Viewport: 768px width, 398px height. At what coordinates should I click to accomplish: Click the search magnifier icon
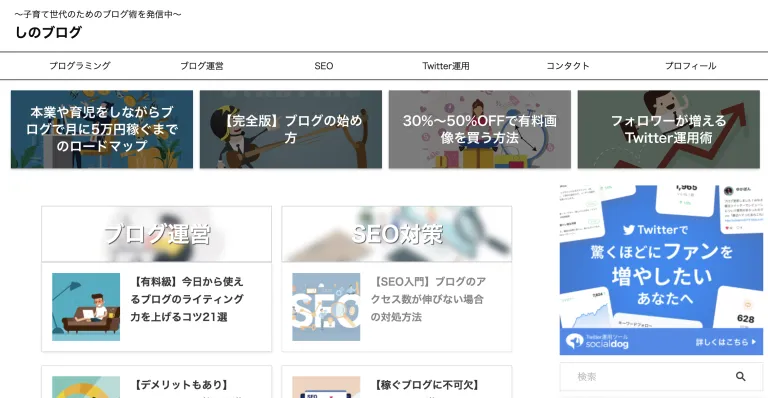(x=740, y=376)
